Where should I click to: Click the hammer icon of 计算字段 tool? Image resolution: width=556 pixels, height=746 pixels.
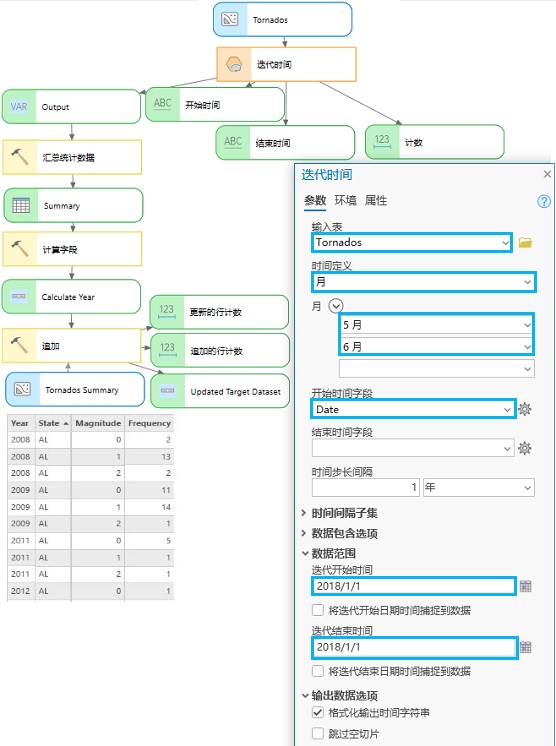(20, 248)
